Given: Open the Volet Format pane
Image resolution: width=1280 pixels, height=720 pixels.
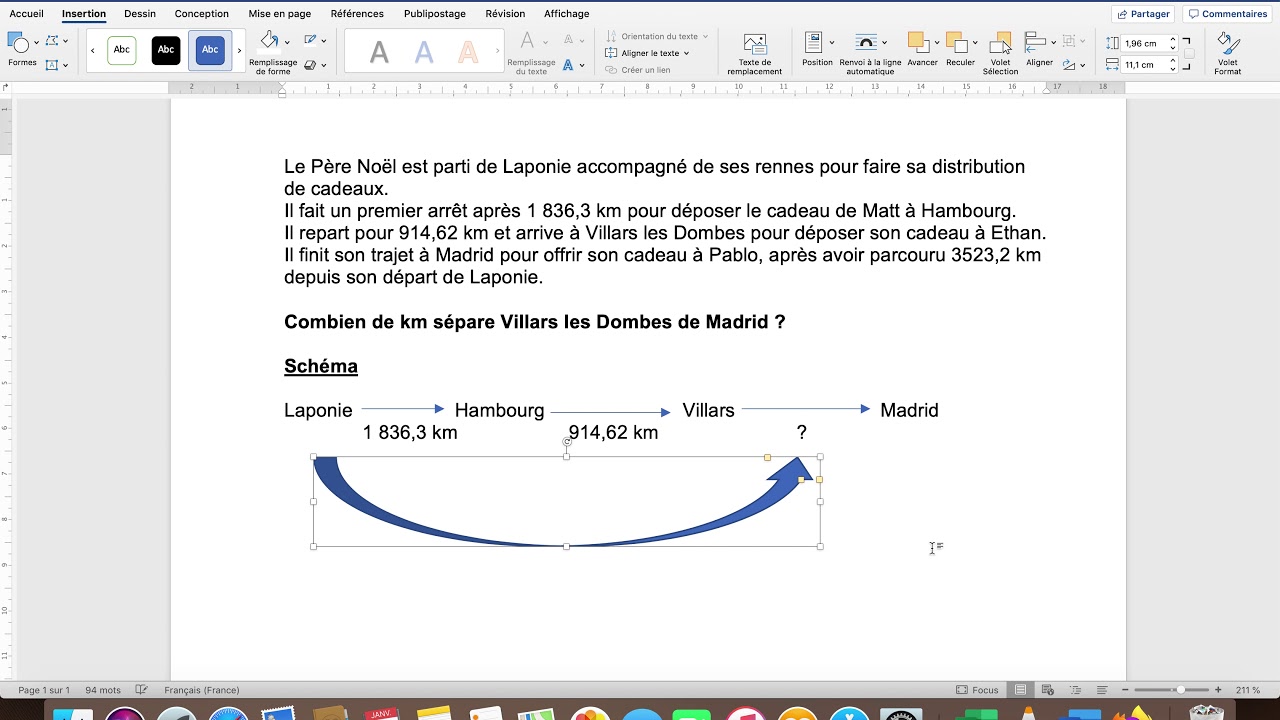Looking at the screenshot, I should pyautogui.click(x=1228, y=54).
